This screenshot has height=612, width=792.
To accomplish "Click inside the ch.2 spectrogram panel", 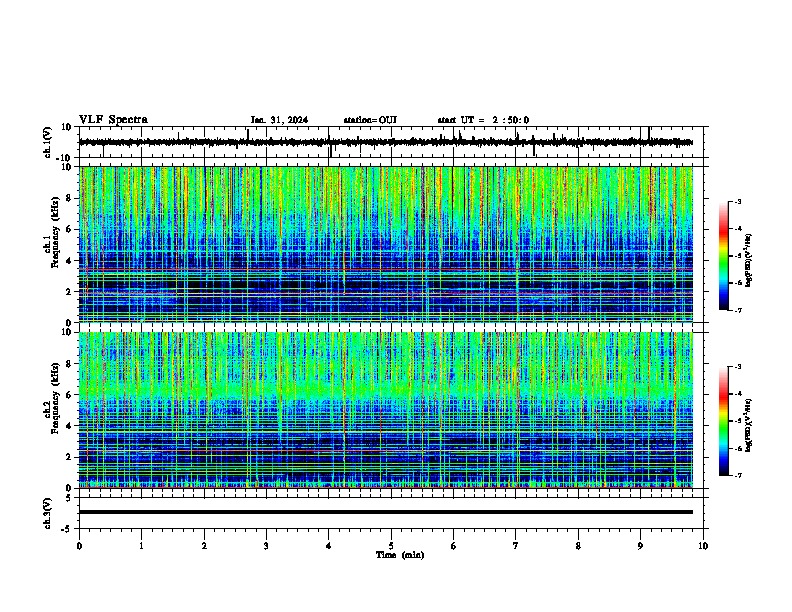I will click(x=386, y=410).
